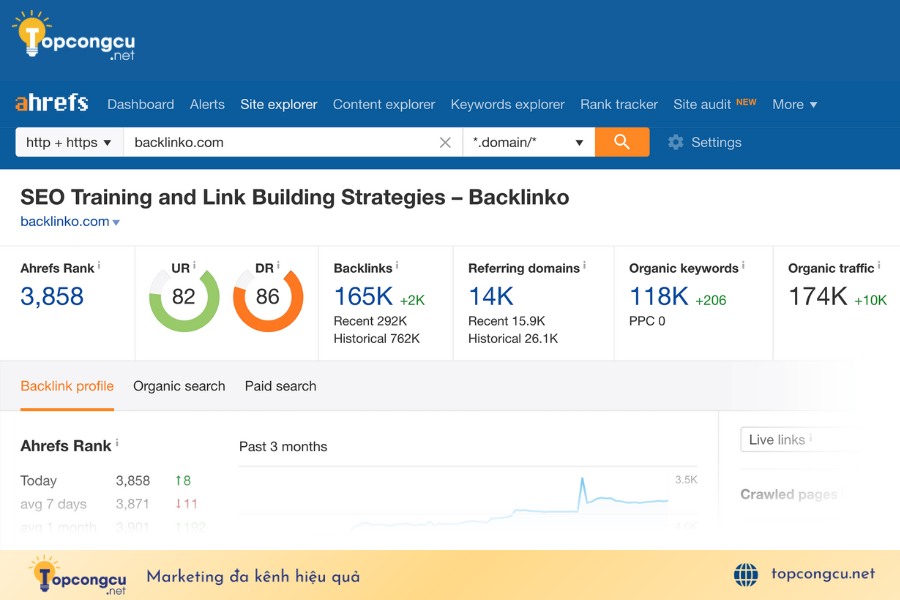Click the orange search magnifier button

tap(622, 142)
